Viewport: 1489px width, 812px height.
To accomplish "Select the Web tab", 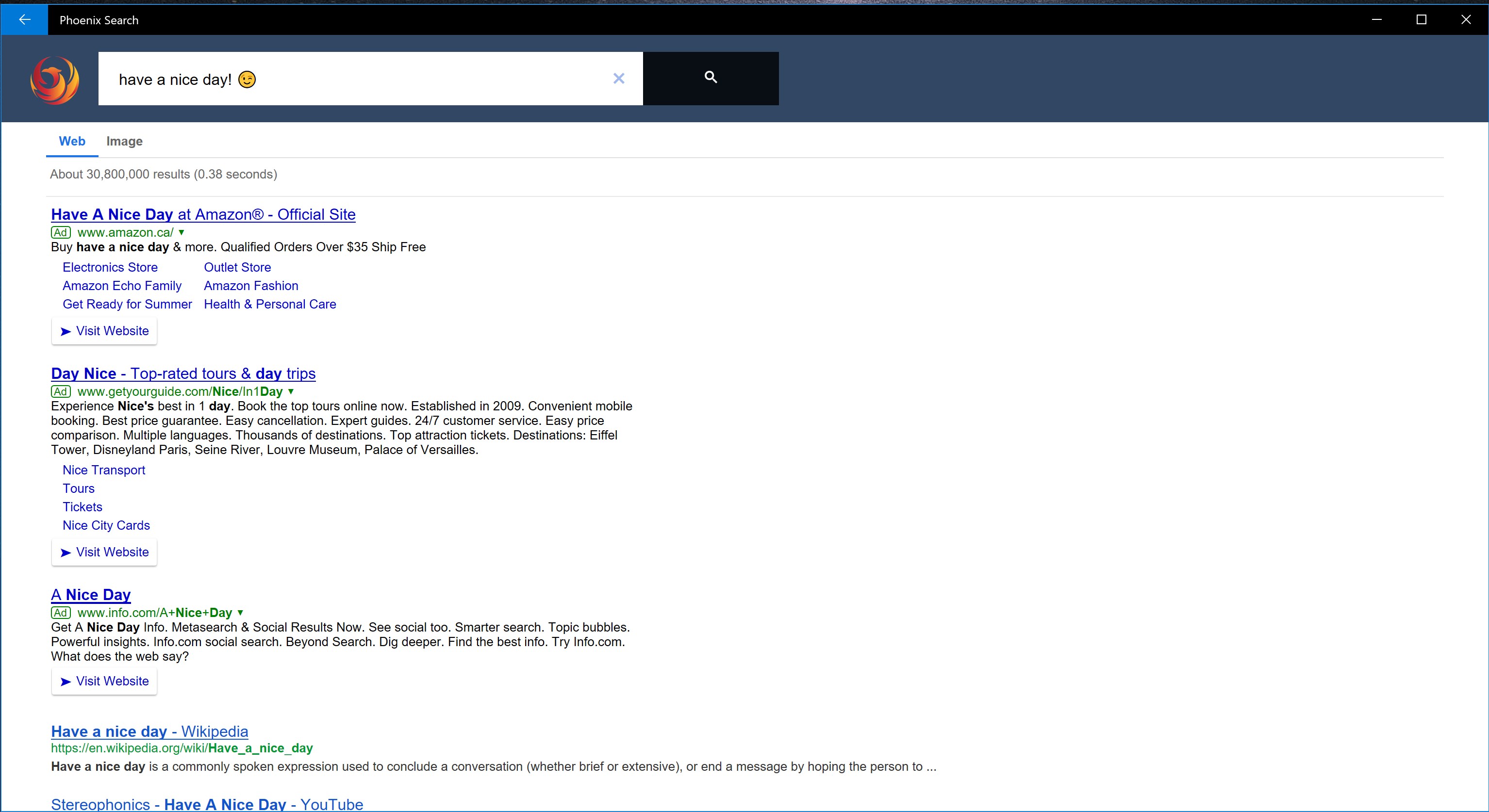I will (x=72, y=141).
